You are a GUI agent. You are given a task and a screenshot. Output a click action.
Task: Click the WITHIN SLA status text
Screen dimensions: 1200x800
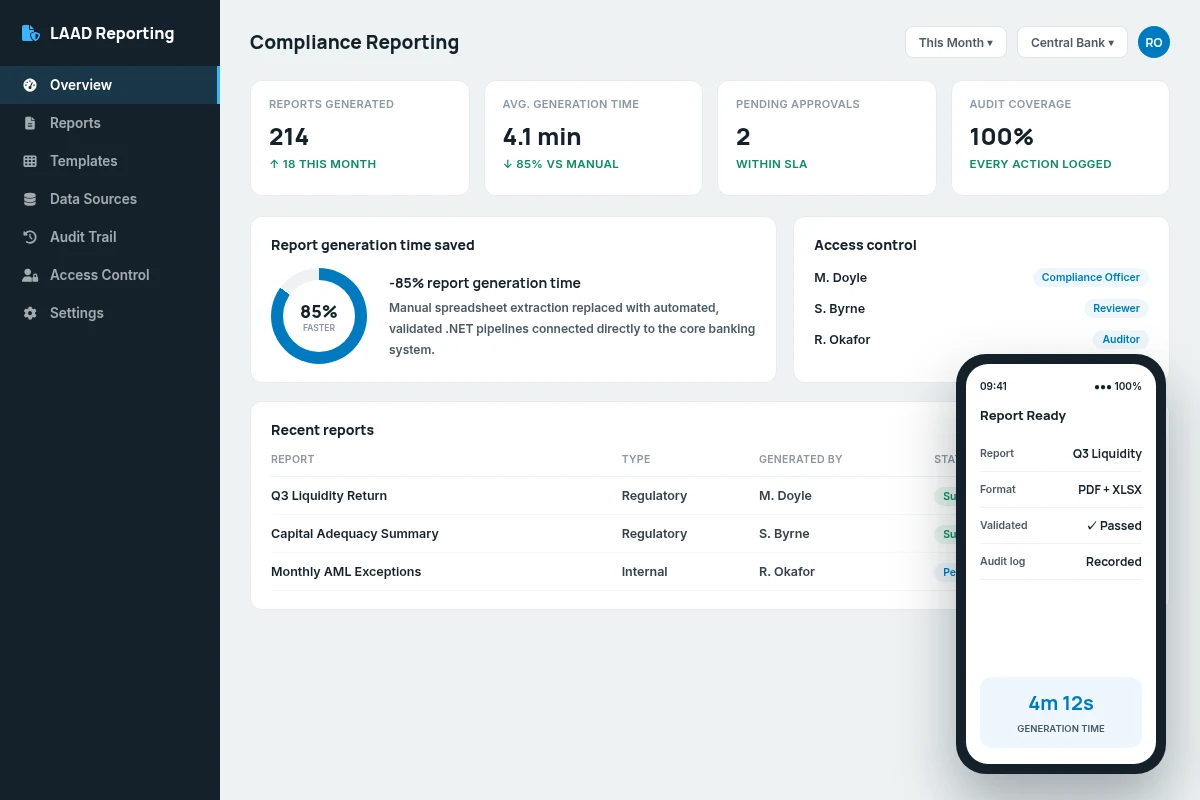coord(771,164)
